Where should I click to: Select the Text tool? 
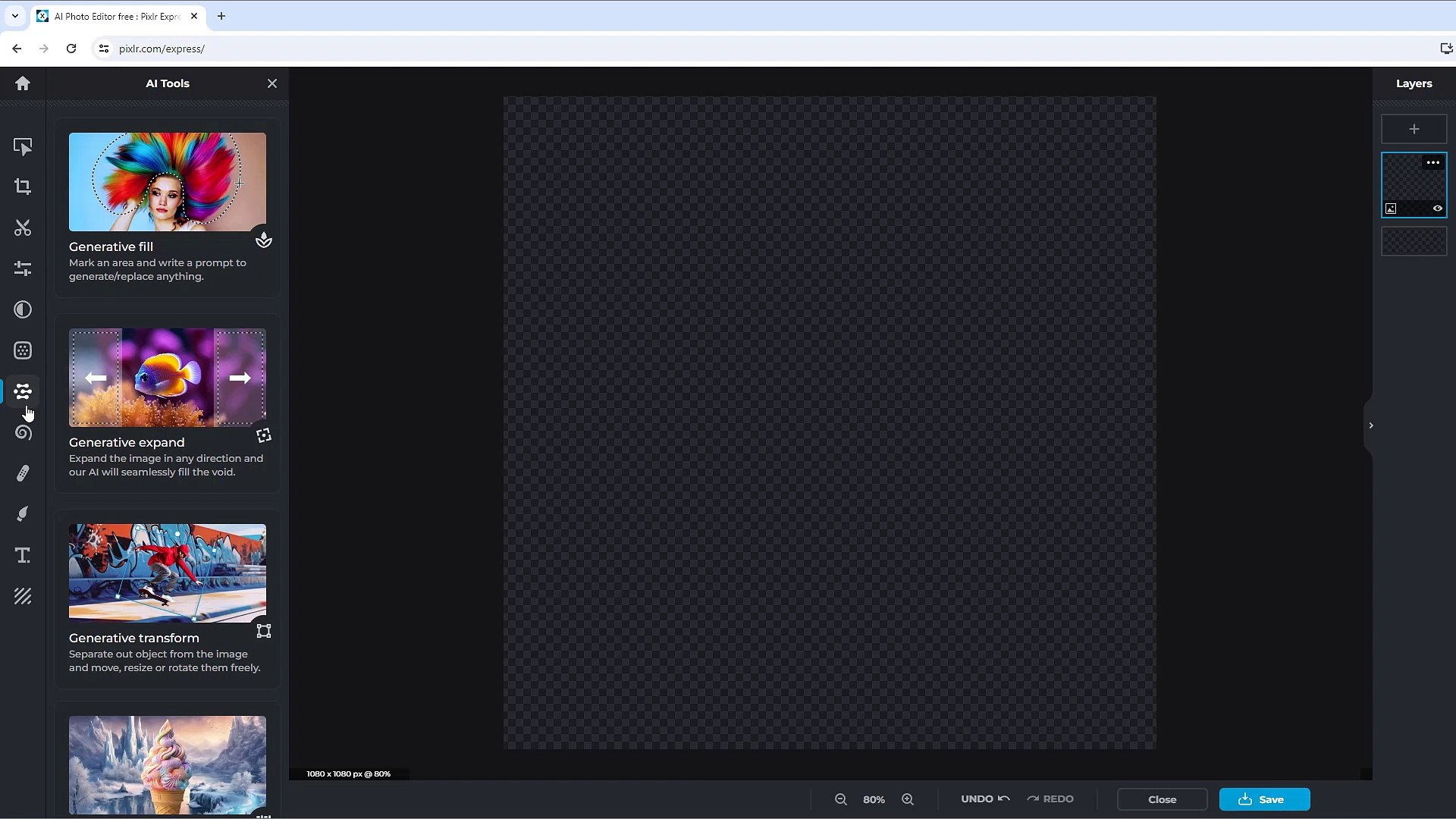(23, 555)
